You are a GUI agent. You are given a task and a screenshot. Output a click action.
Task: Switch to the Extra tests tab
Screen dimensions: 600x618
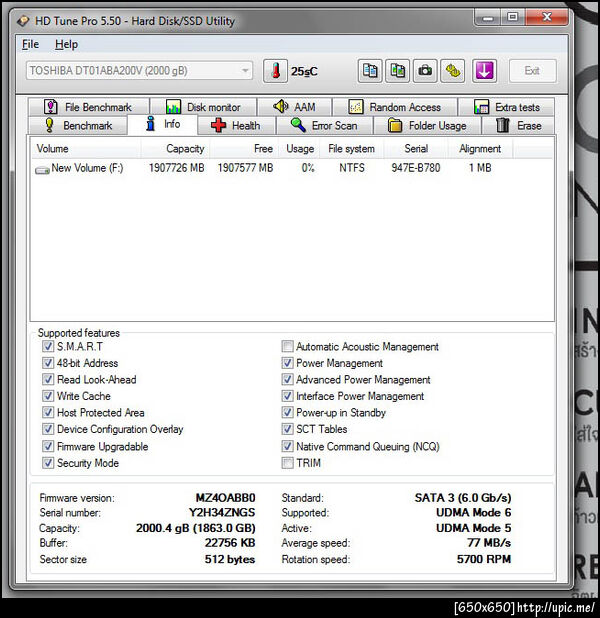507,107
